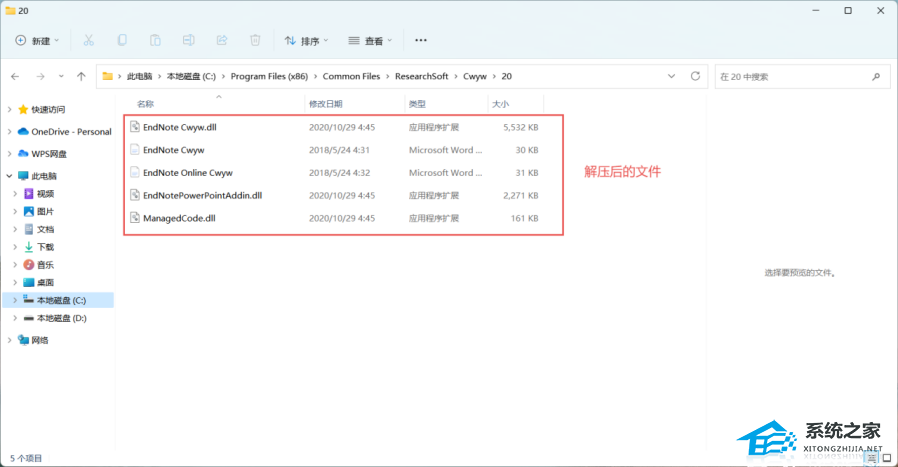The image size is (898, 467).
Task: Switch to details view icon in status bar
Action: pyautogui.click(x=872, y=458)
